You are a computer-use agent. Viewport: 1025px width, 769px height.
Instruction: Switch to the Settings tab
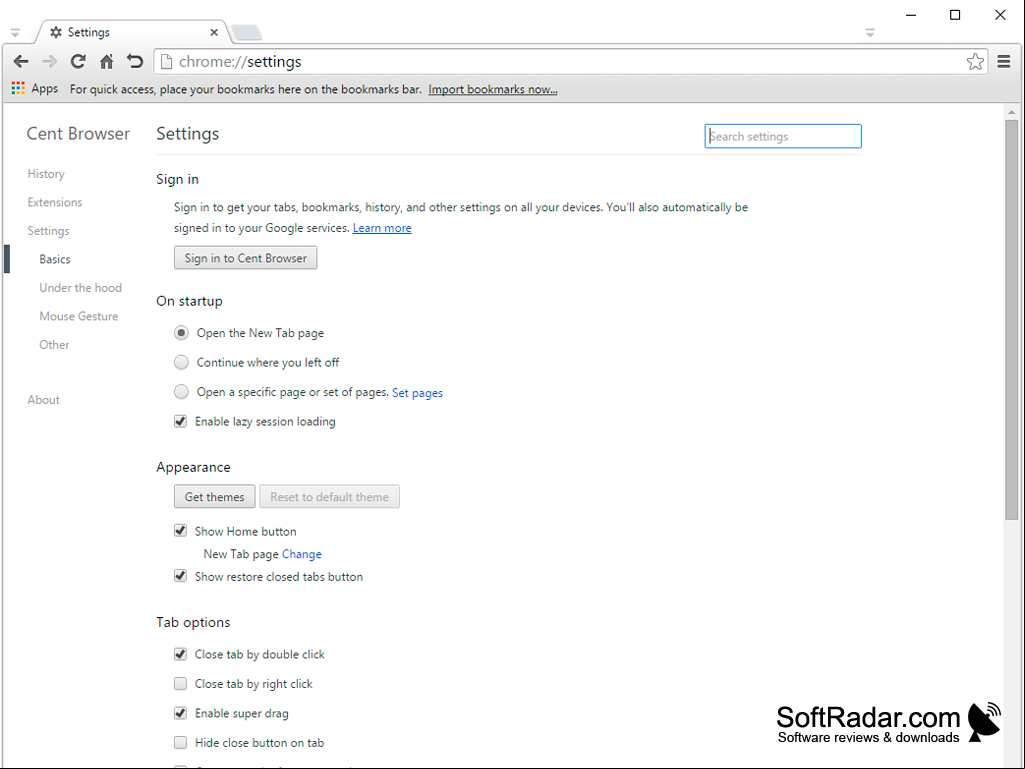tap(131, 32)
